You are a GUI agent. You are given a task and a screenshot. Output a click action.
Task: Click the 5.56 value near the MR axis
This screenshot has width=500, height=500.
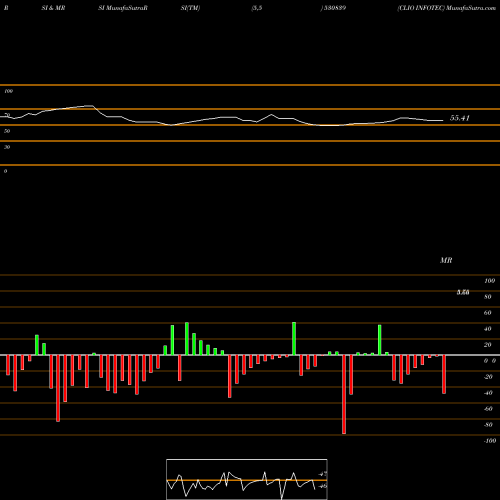pyautogui.click(x=463, y=292)
